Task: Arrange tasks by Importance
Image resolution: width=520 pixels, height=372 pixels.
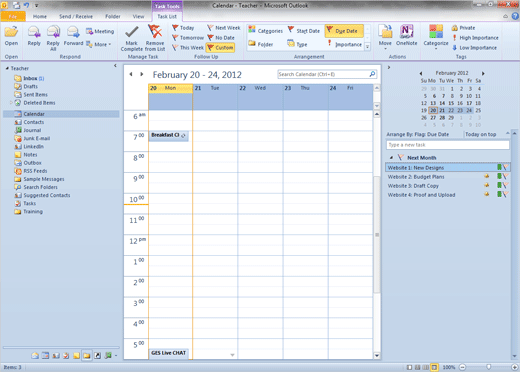Action: pos(344,44)
